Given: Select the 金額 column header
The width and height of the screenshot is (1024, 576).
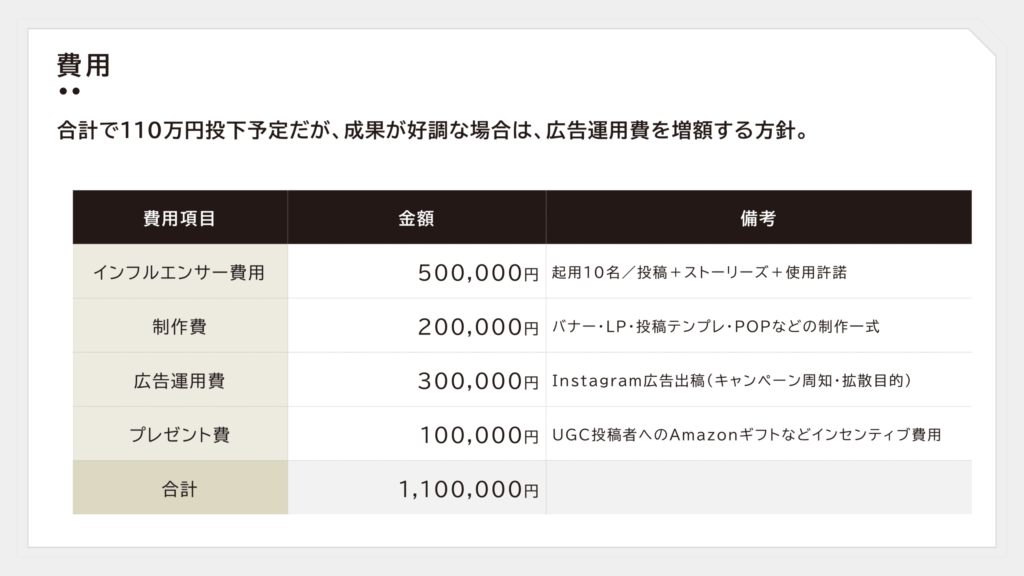Looking at the screenshot, I should 417,217.
